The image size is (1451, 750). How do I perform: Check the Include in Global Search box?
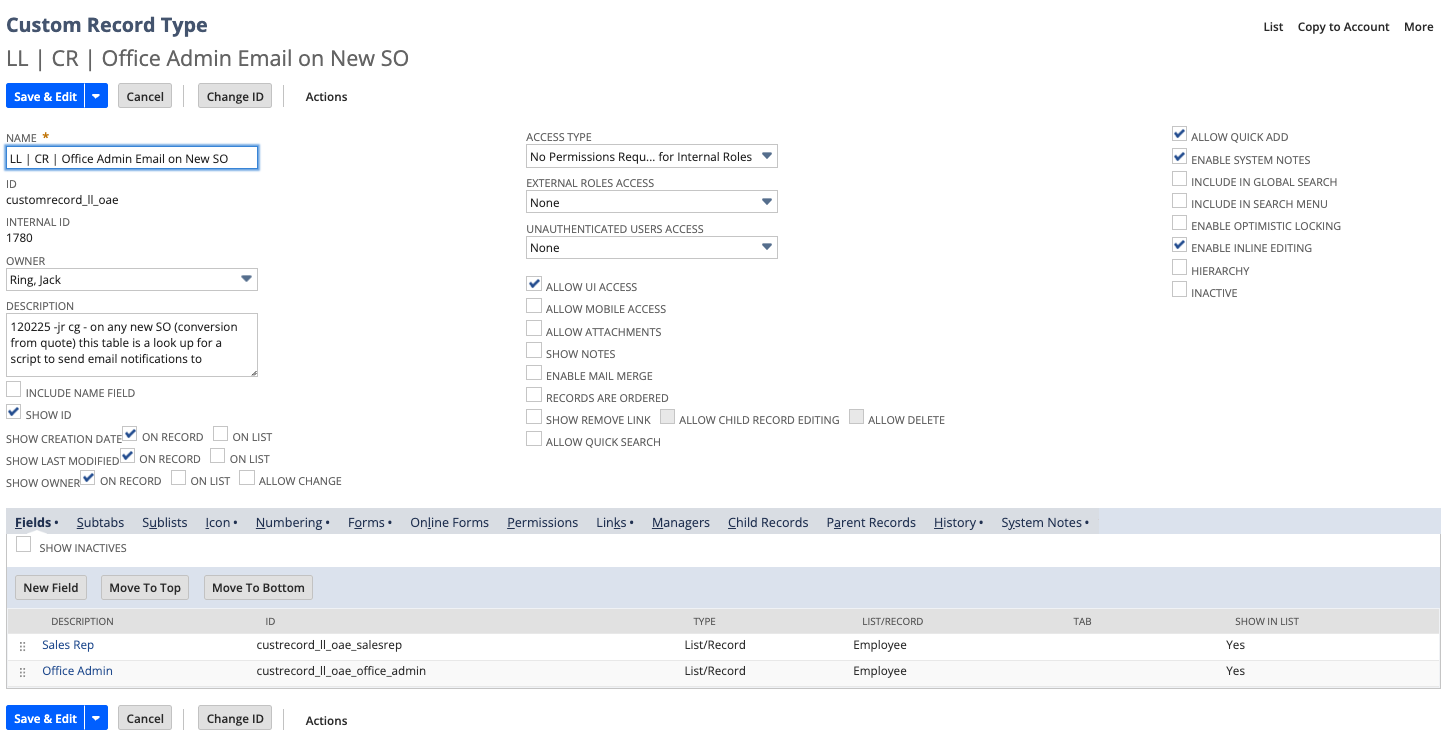[x=1180, y=180]
